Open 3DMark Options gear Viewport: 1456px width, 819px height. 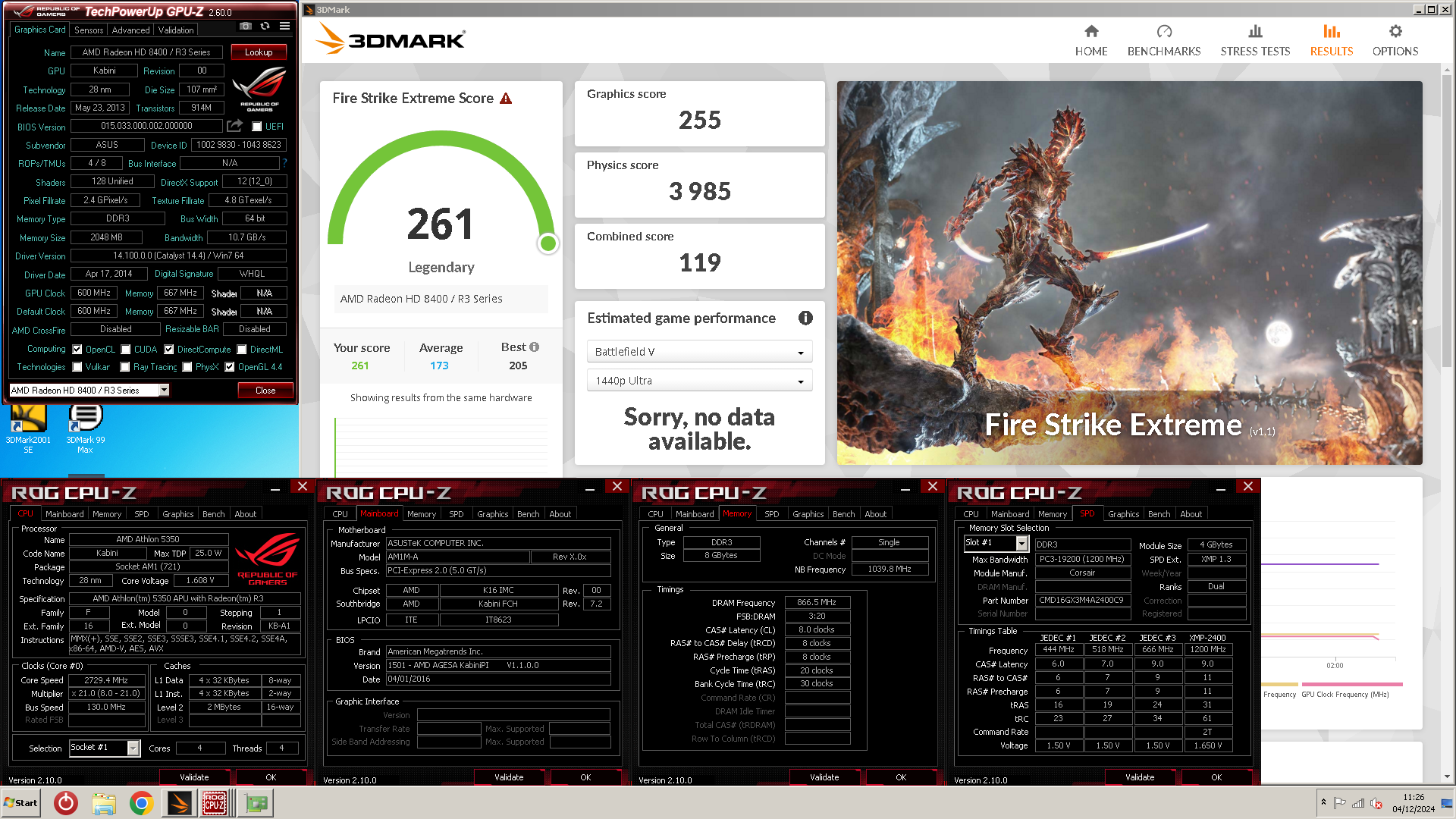(1395, 41)
